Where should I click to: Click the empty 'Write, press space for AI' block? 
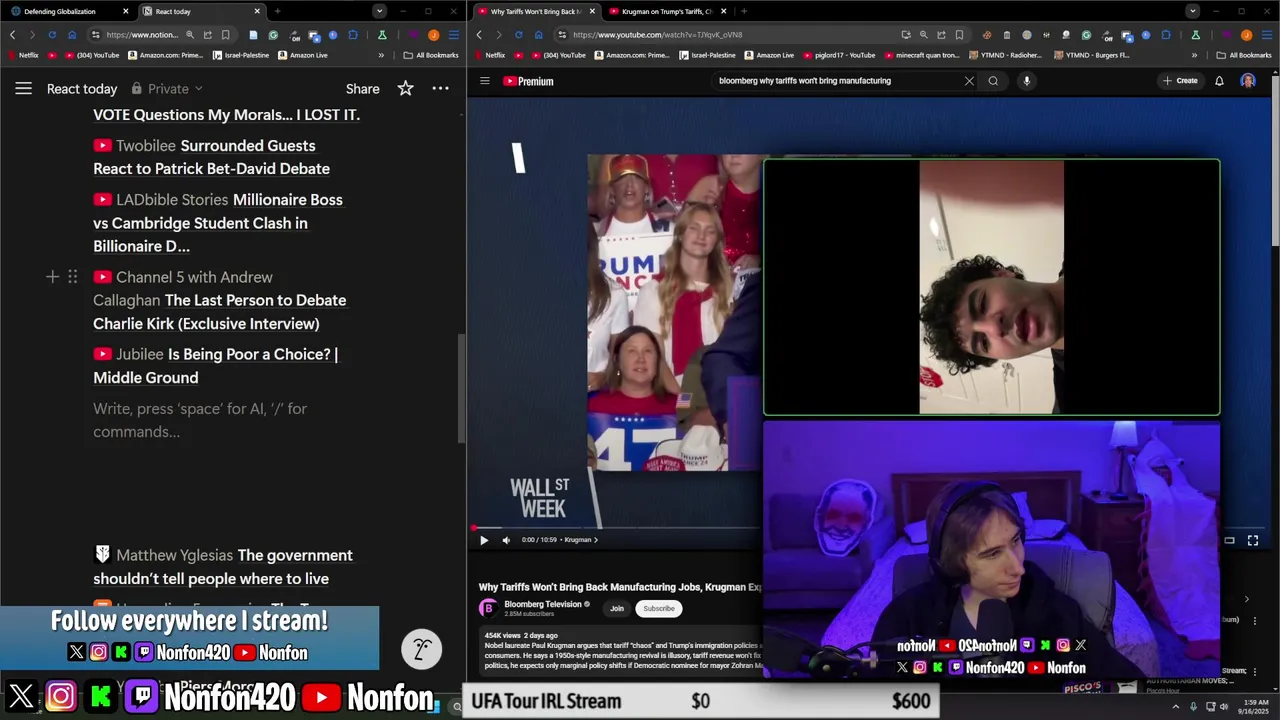[x=200, y=420]
